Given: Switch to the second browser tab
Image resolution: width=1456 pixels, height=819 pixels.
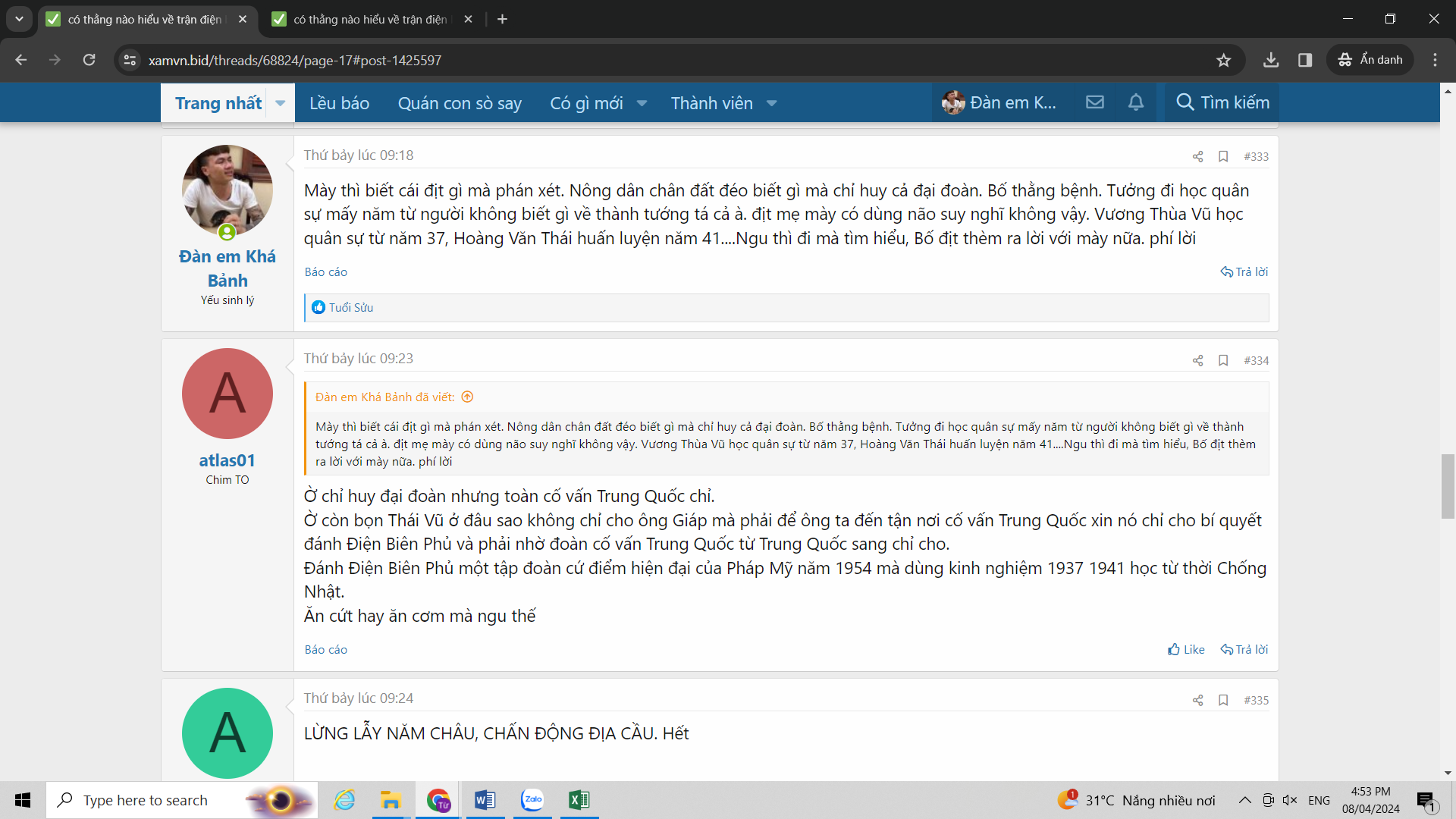Looking at the screenshot, I should [370, 19].
